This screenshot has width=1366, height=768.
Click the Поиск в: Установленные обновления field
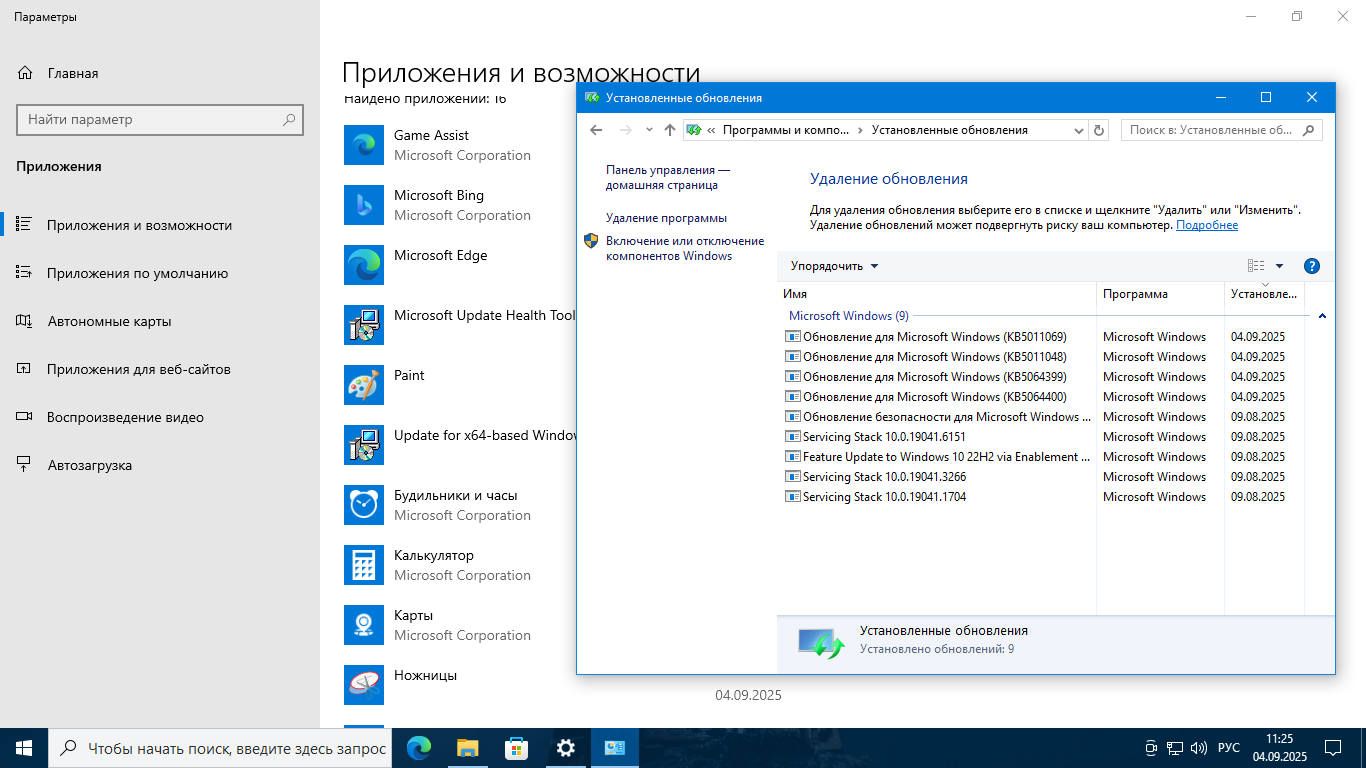(1222, 130)
